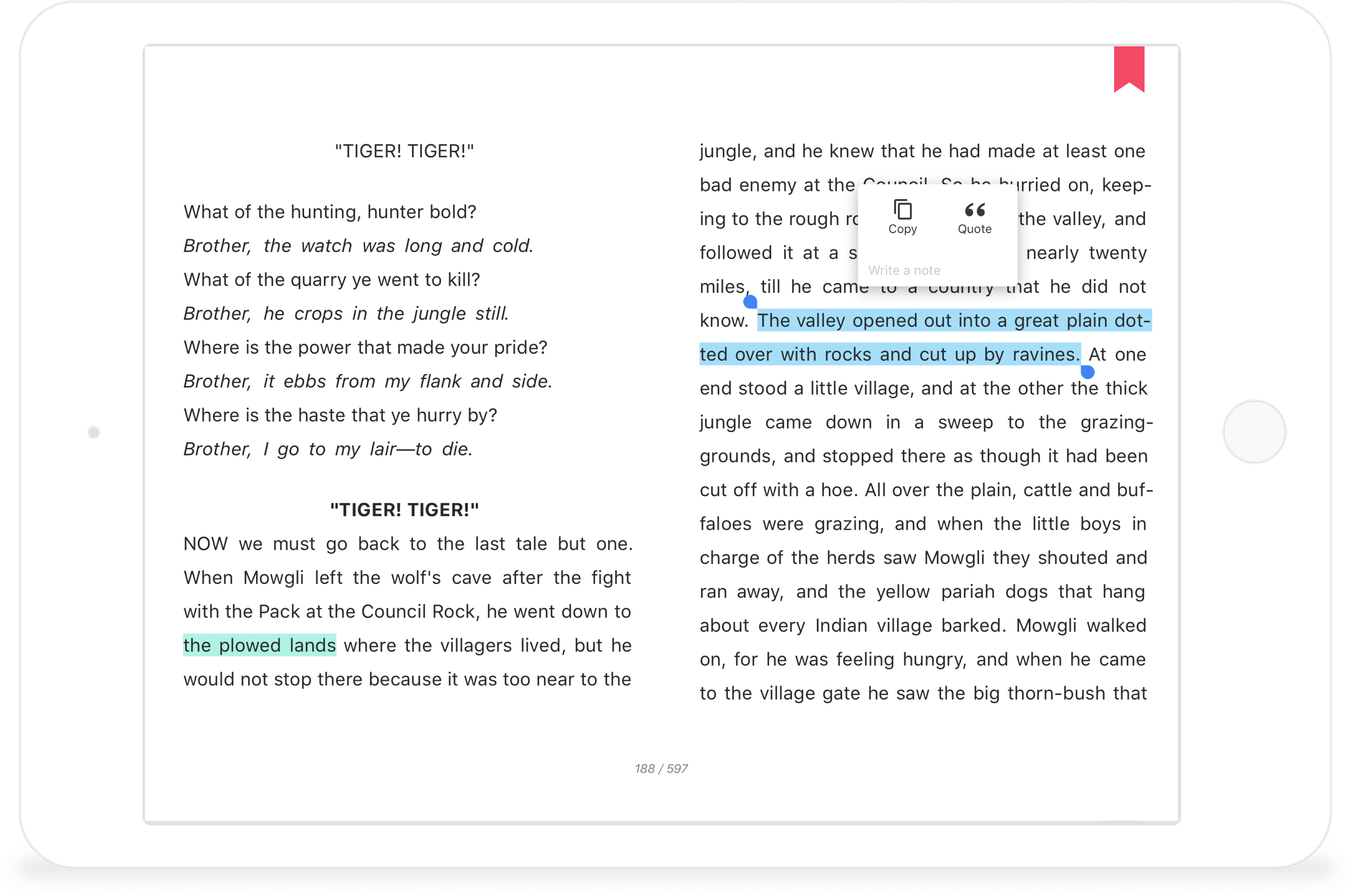Screen dimensions: 1352x896
Task: Click 'Brother, he crops in the jungle still.'
Action: pos(346,313)
